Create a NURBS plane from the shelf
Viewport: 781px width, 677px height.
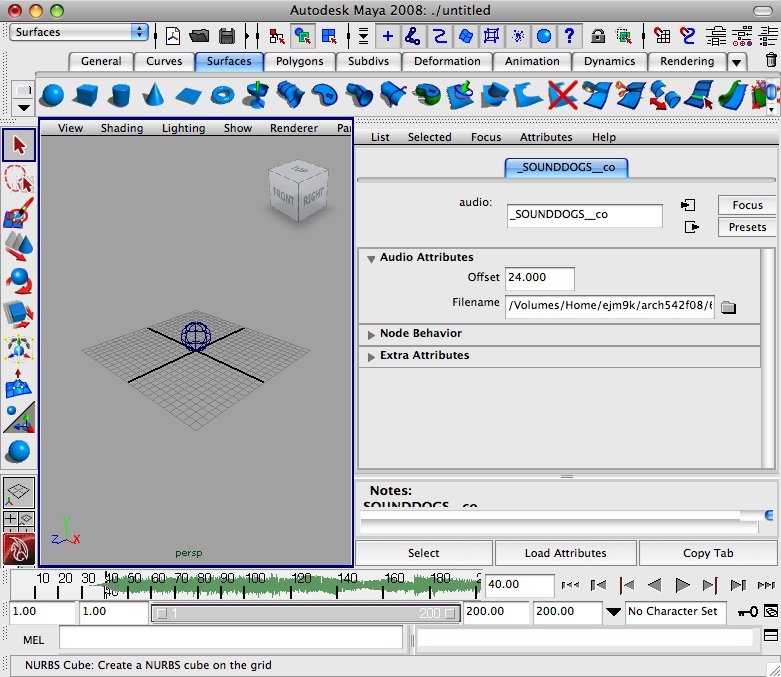point(188,96)
